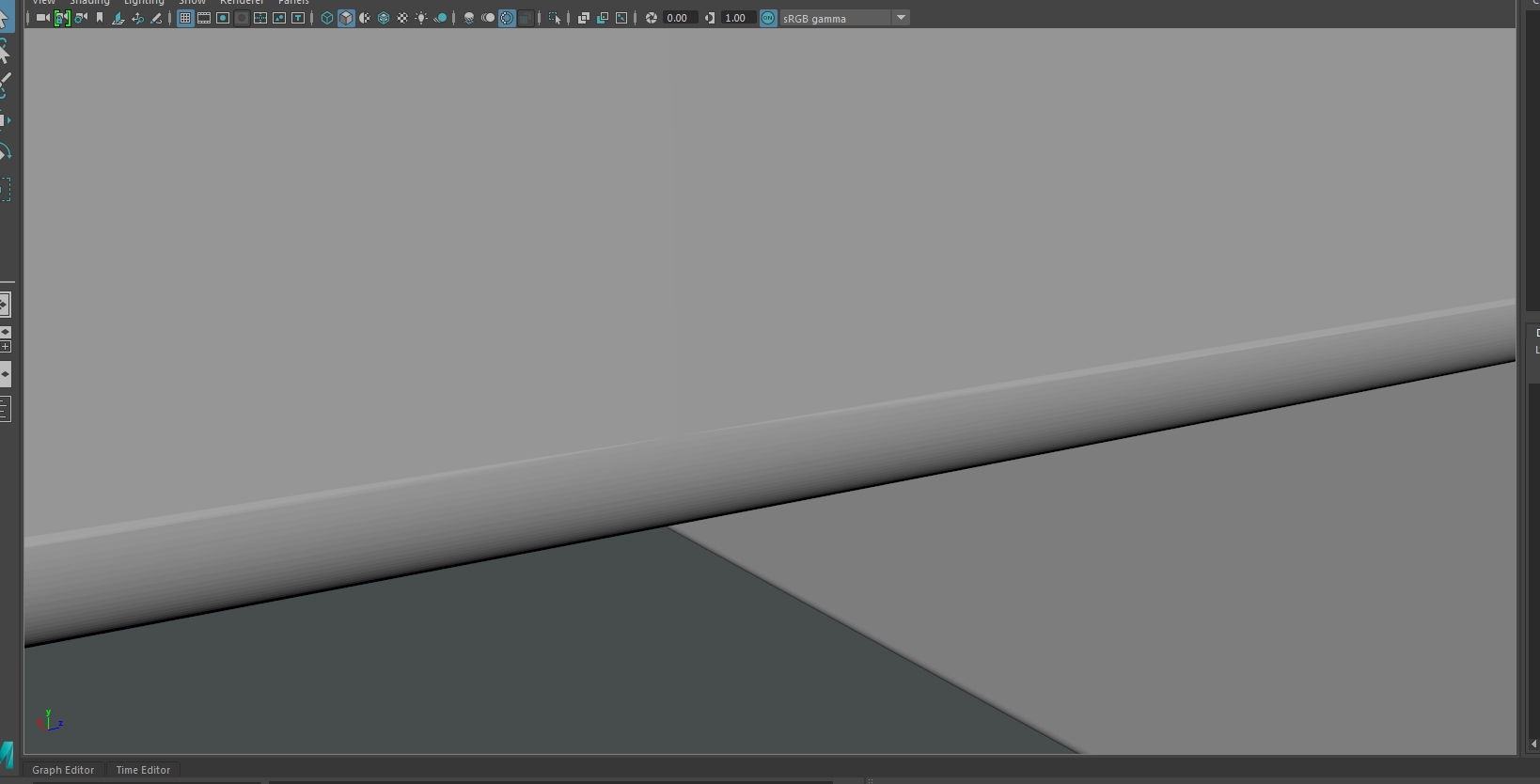Toggle the XRay Joints icon
The image size is (1540, 784).
(x=621, y=18)
